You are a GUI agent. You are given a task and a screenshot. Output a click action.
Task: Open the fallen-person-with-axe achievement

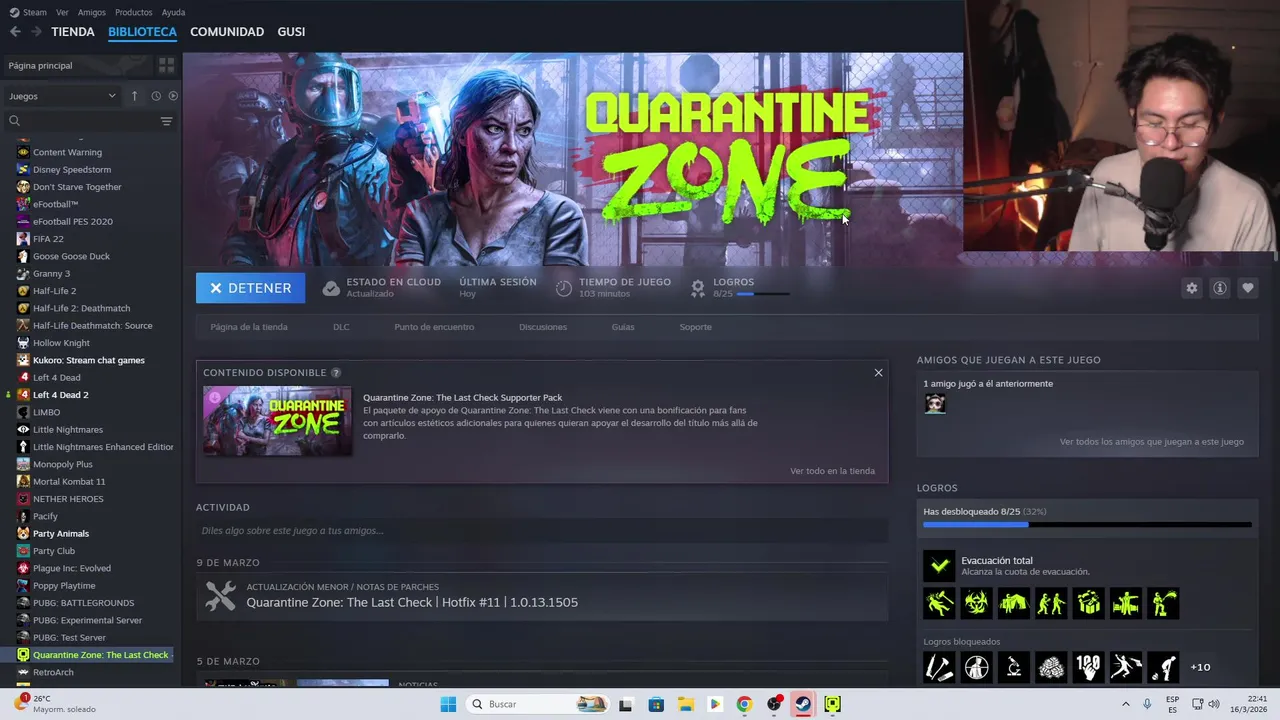click(939, 603)
